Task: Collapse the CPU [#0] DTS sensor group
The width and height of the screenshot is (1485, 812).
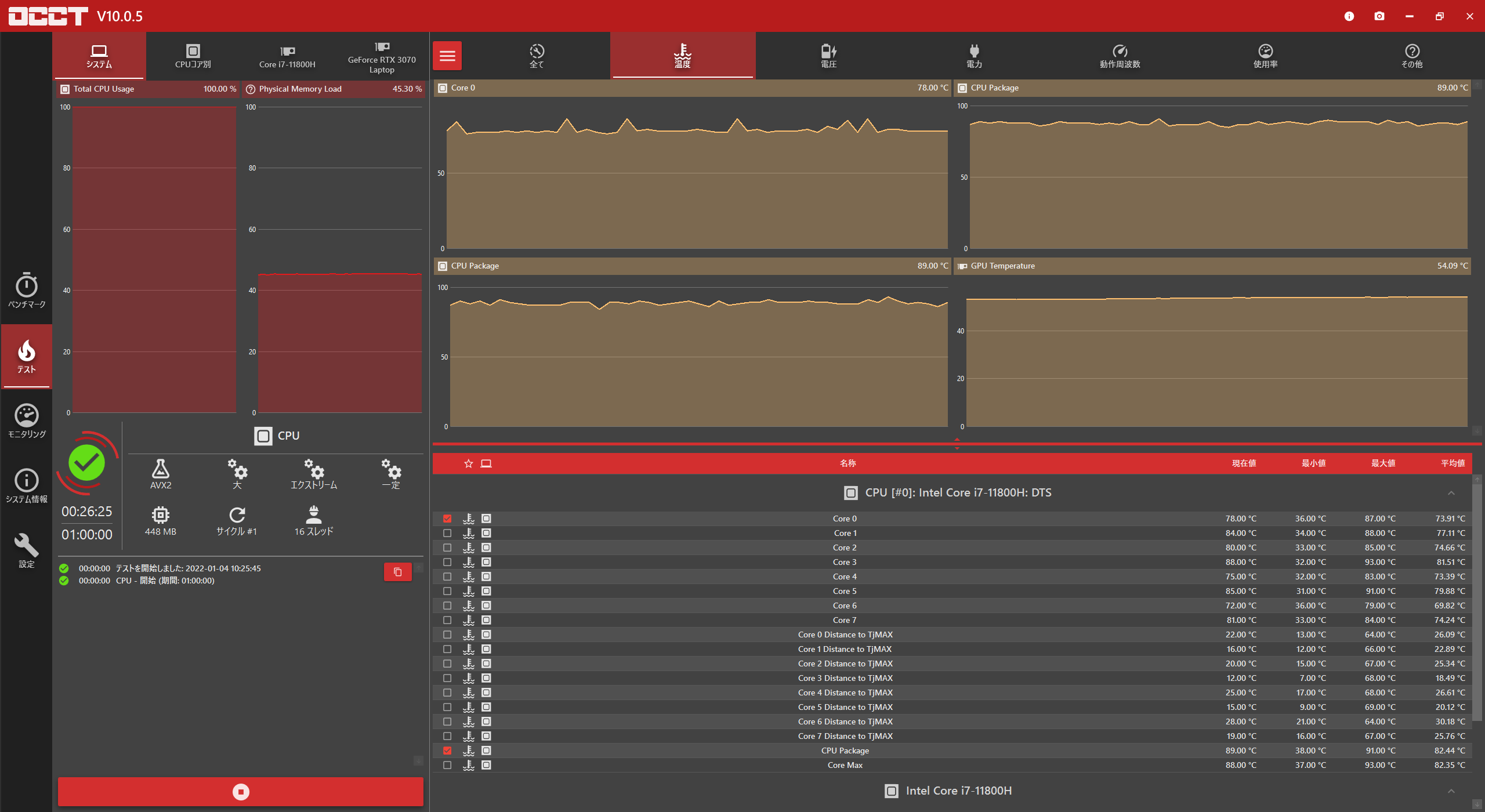Action: [1451, 493]
